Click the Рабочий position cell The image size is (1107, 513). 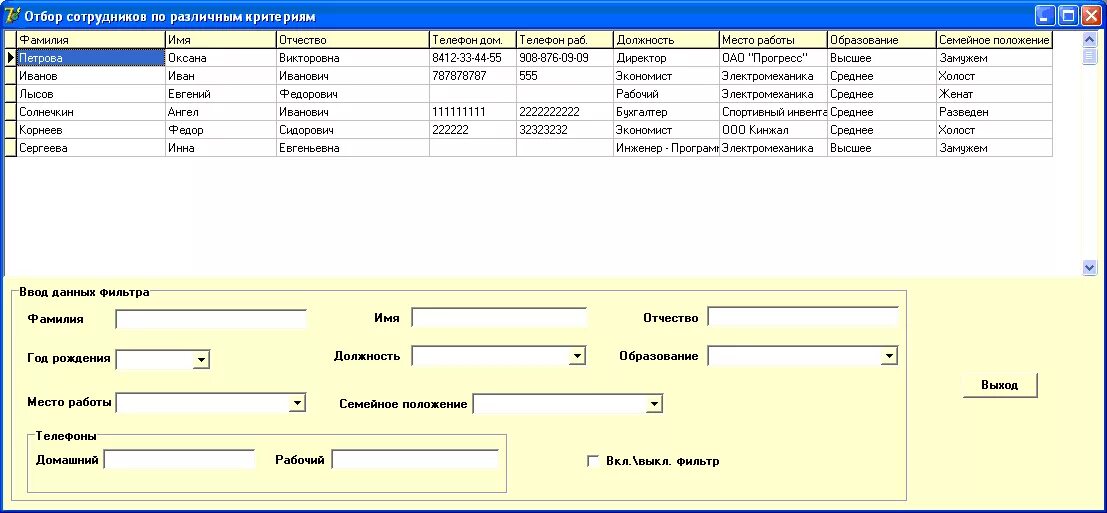666,94
